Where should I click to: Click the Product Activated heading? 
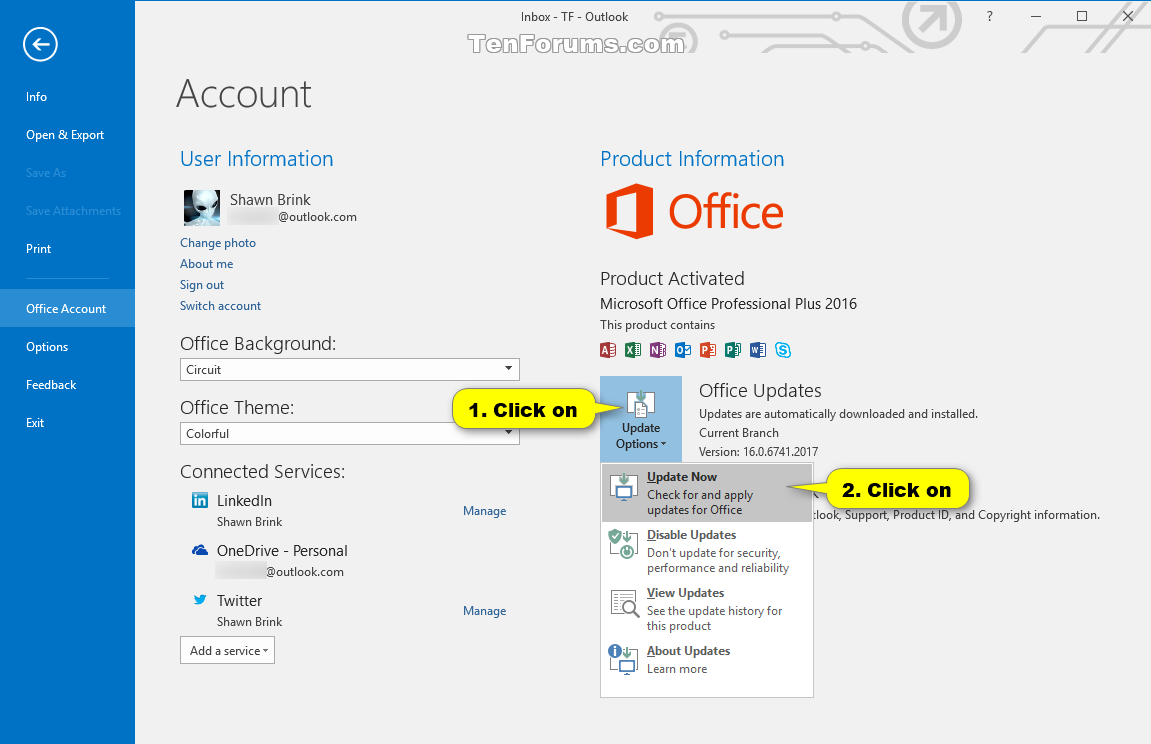coord(672,279)
